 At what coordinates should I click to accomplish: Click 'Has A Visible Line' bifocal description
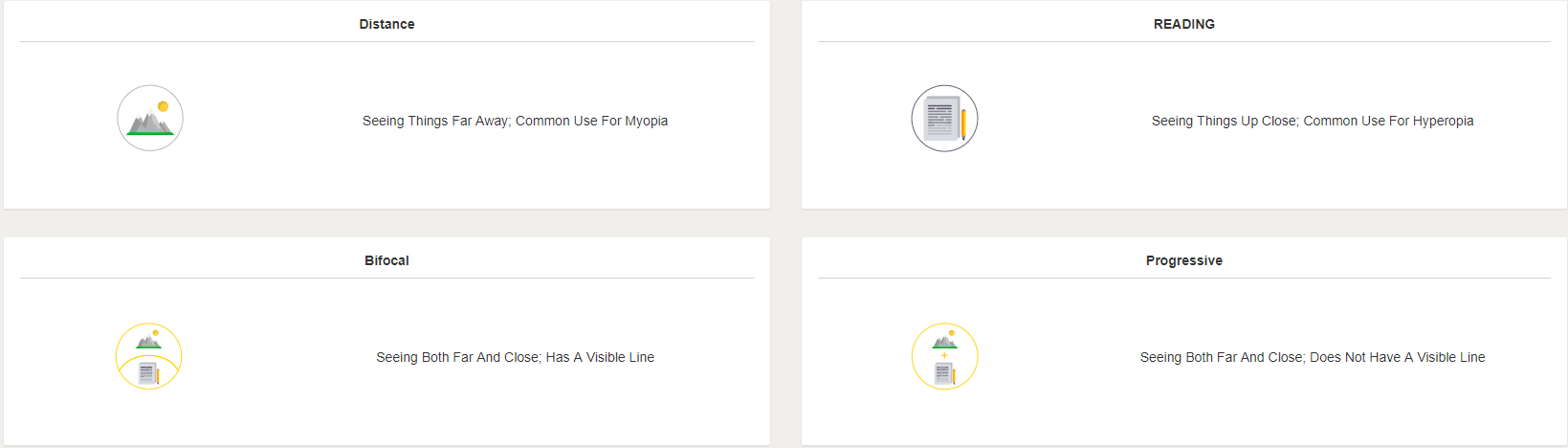point(515,357)
